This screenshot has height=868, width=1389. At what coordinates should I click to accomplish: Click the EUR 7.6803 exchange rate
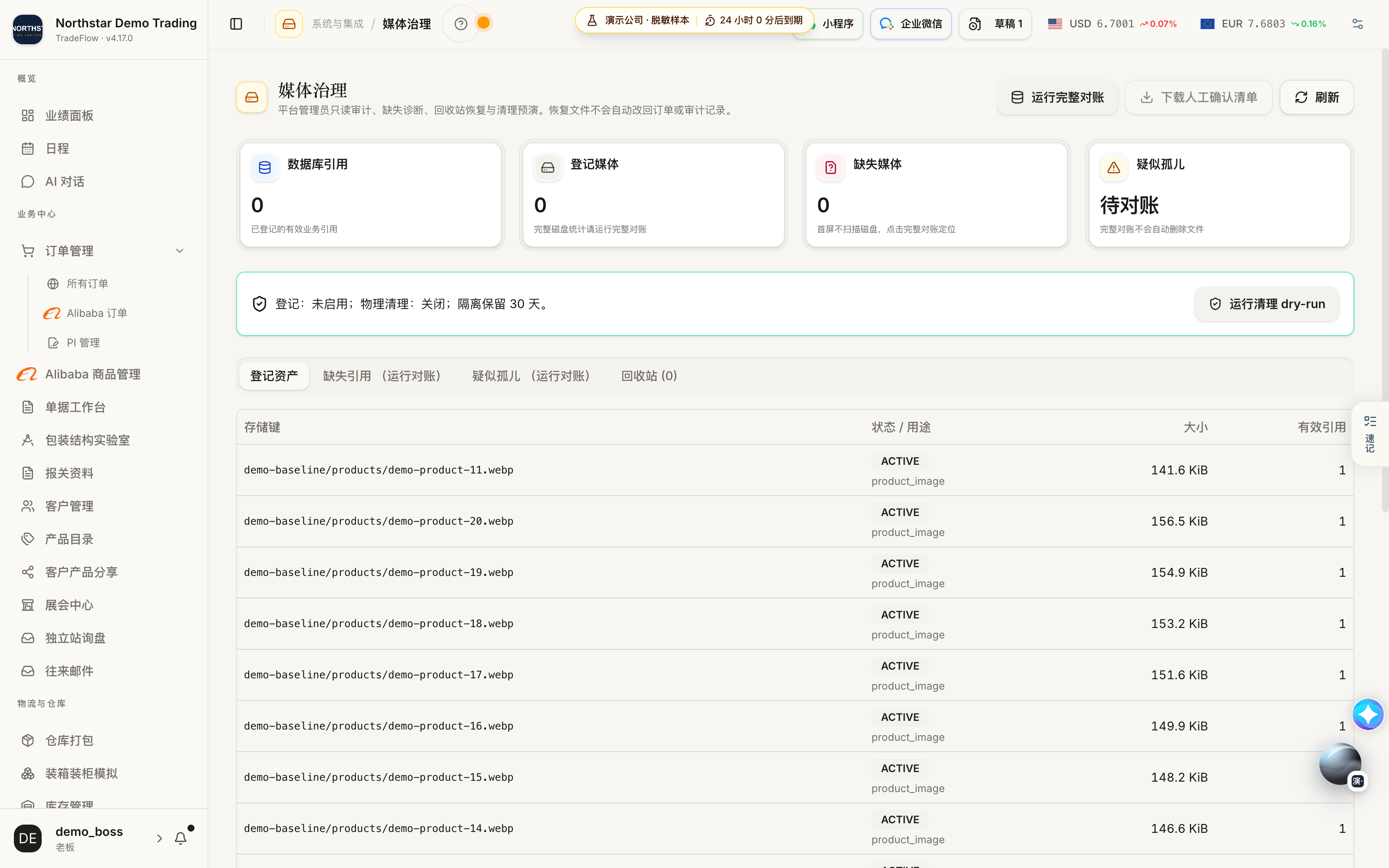tap(1262, 23)
